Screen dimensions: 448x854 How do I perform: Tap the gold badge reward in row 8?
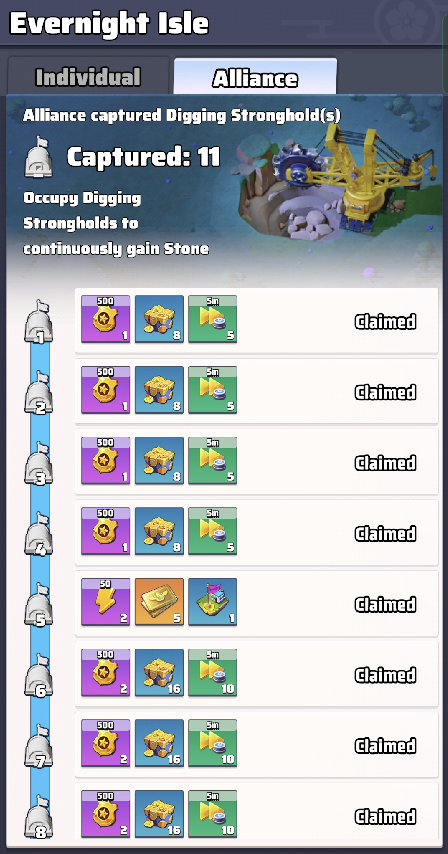[x=106, y=814]
